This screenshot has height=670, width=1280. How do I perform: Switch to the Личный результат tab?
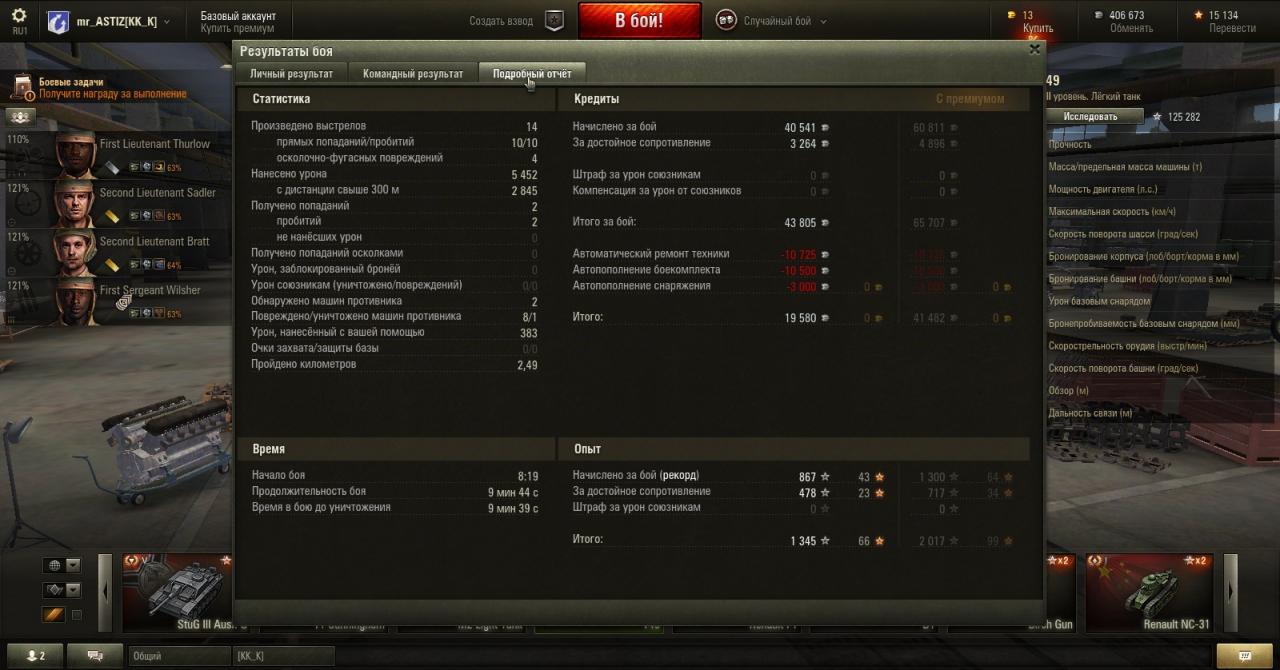tap(291, 74)
